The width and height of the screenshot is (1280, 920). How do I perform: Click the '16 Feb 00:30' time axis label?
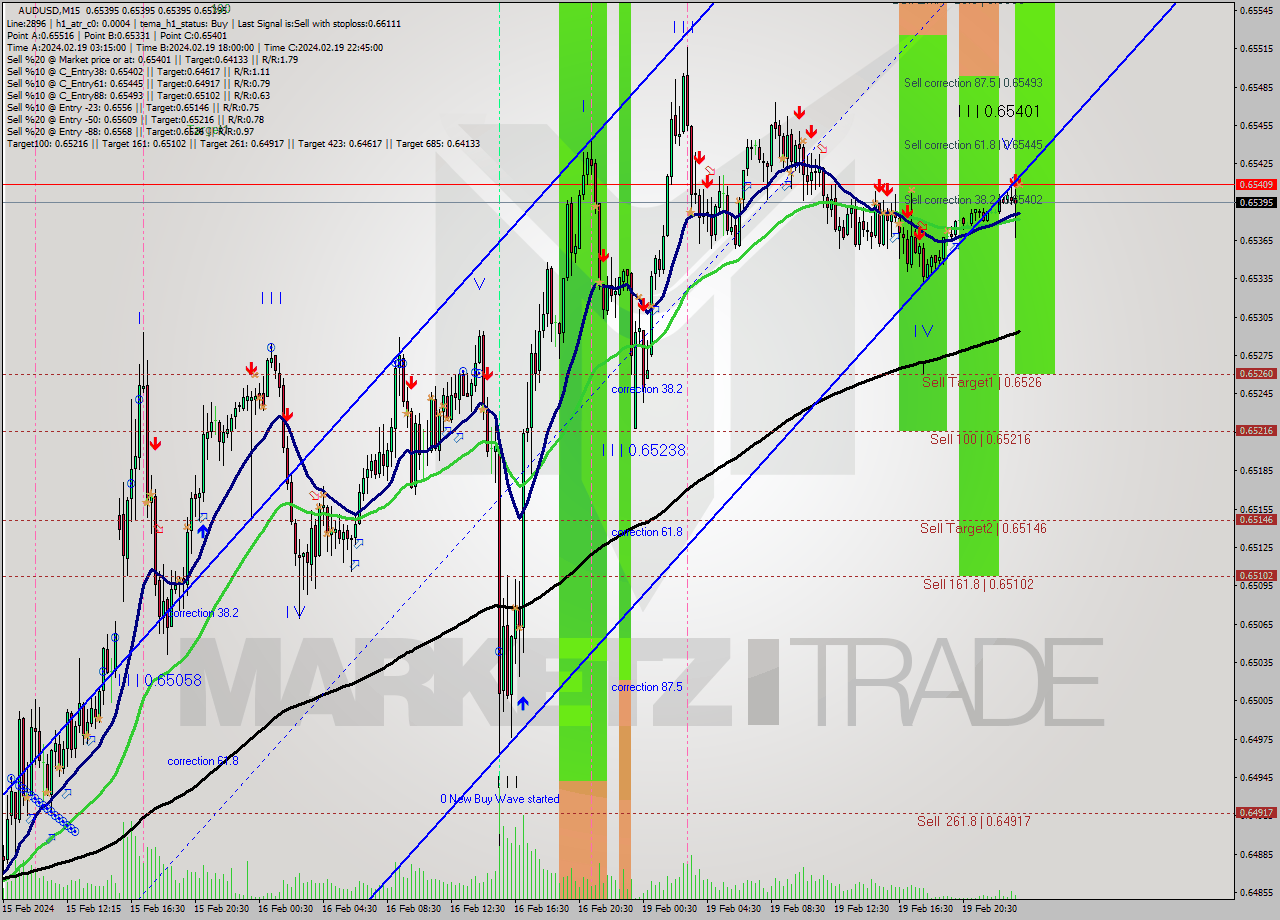click(x=285, y=909)
